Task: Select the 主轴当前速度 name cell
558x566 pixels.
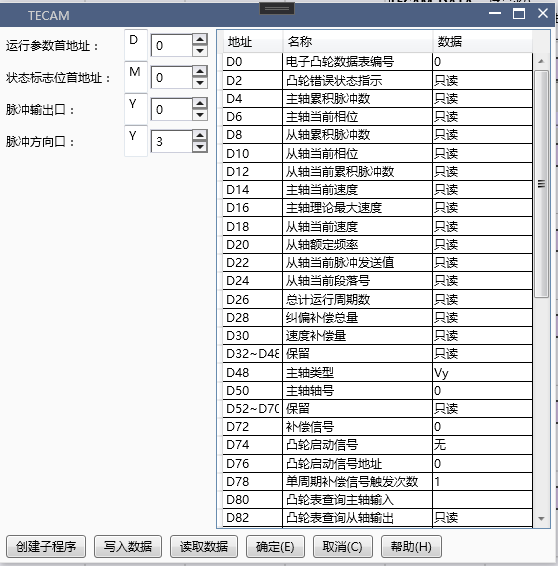Action: pyautogui.click(x=357, y=190)
